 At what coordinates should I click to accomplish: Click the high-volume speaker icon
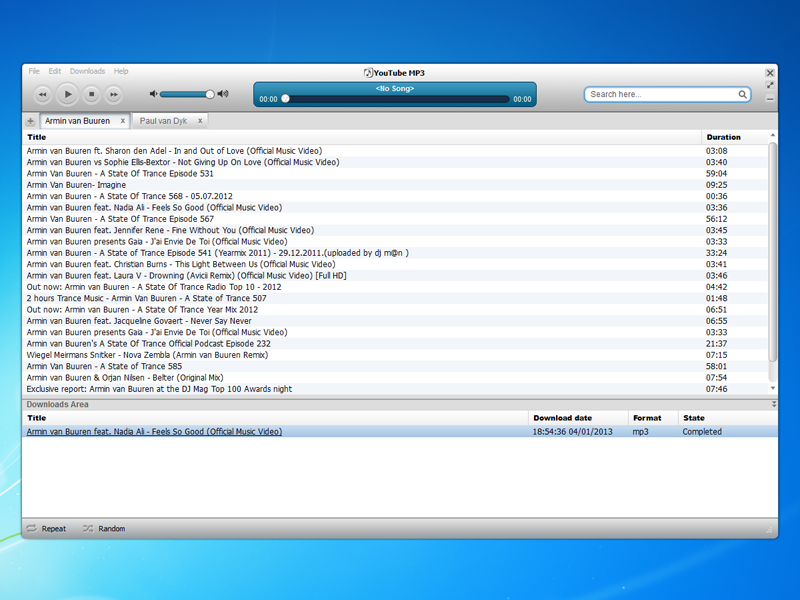click(223, 94)
